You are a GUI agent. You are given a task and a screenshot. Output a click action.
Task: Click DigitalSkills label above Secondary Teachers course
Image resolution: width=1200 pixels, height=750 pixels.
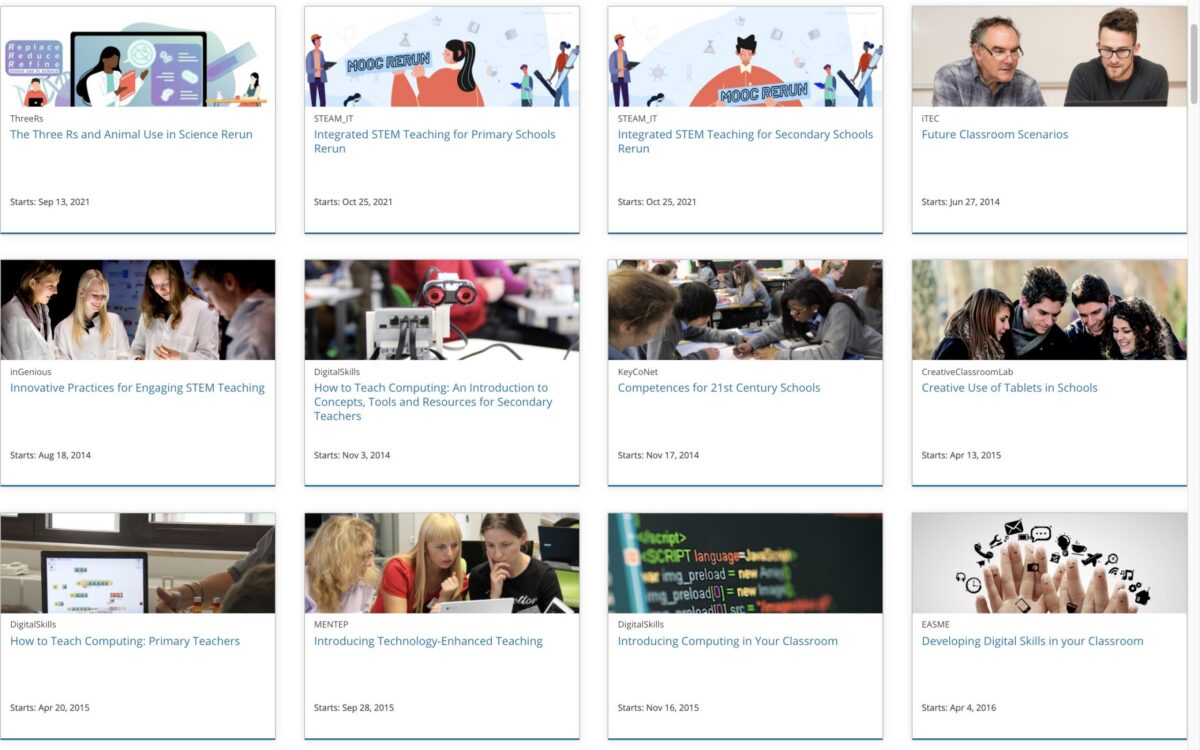[x=337, y=372]
